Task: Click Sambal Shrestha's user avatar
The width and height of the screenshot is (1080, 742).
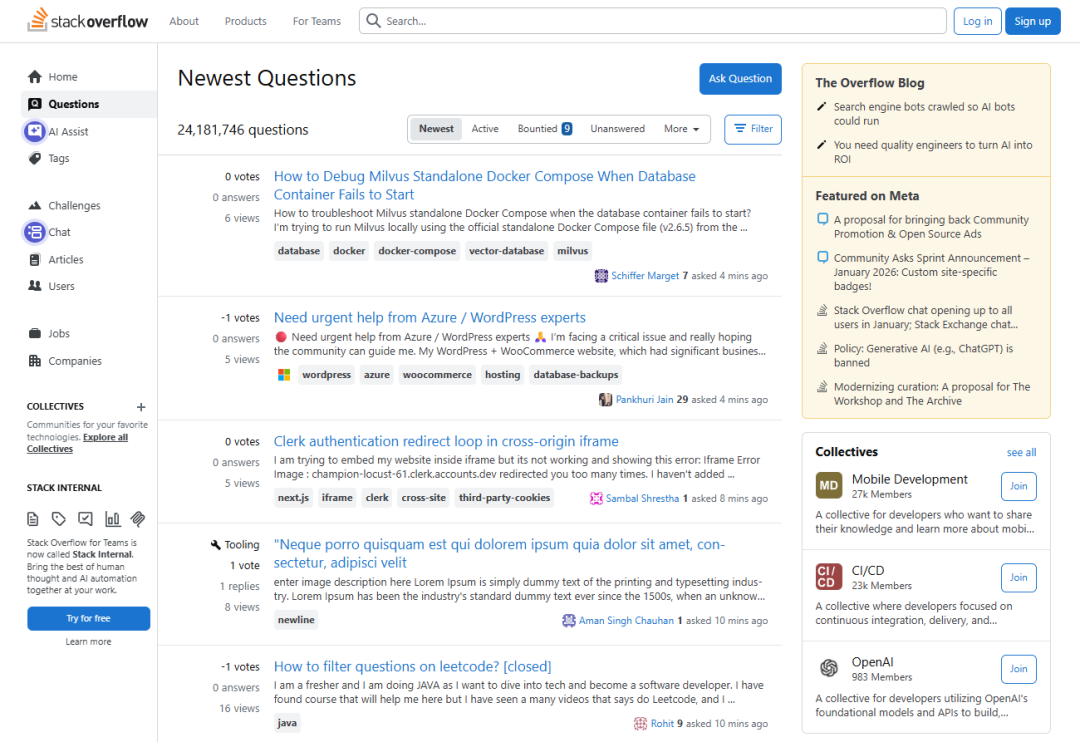Action: click(596, 498)
